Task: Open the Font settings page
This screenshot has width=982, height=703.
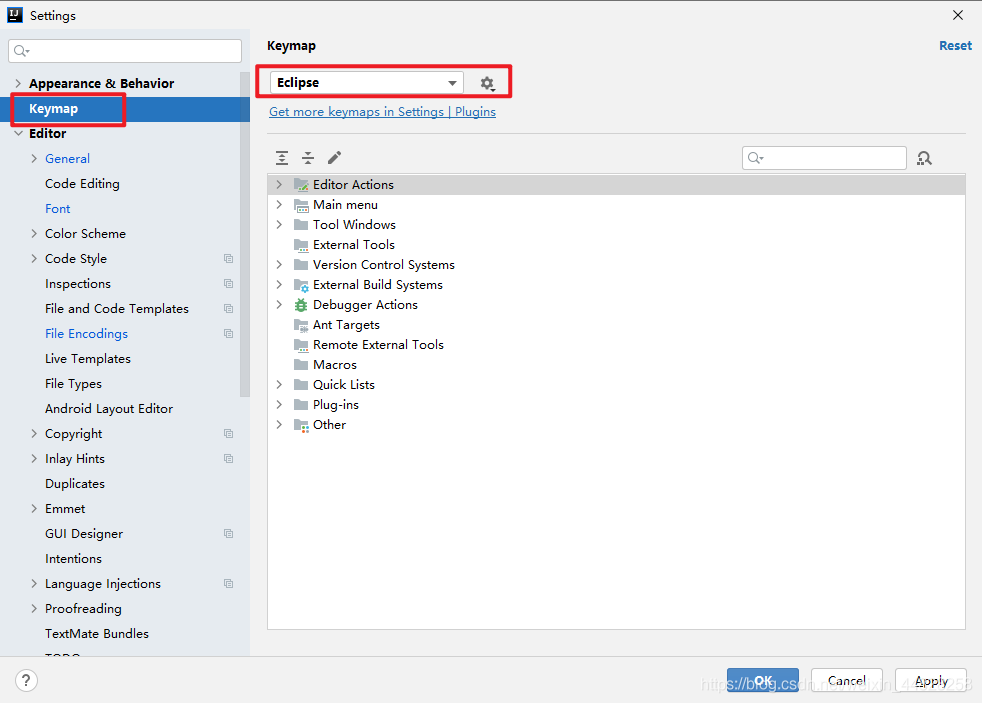Action: [x=58, y=208]
